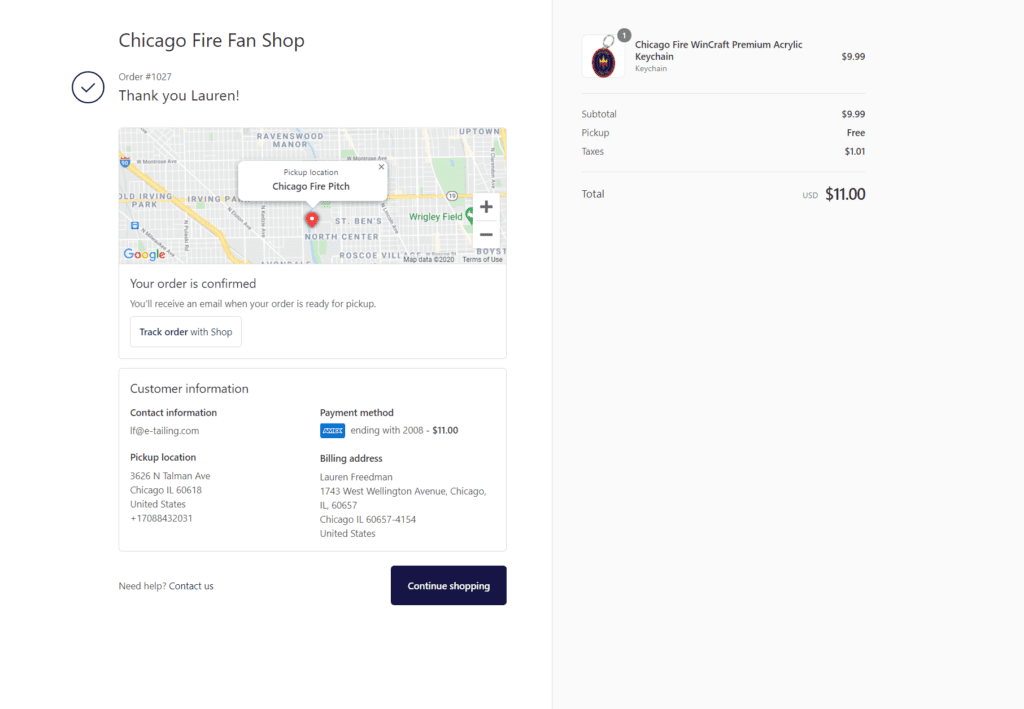
Task: Select the email lf@e-tailing.com
Action: pos(165,431)
